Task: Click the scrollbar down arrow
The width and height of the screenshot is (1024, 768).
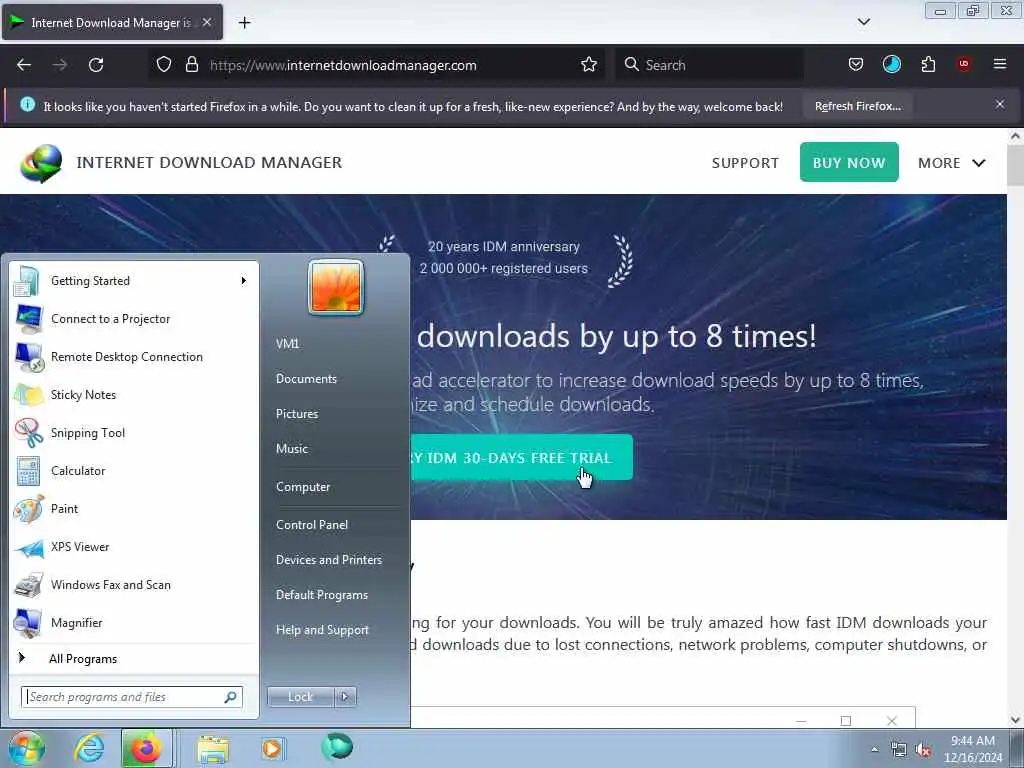Action: (x=1015, y=720)
